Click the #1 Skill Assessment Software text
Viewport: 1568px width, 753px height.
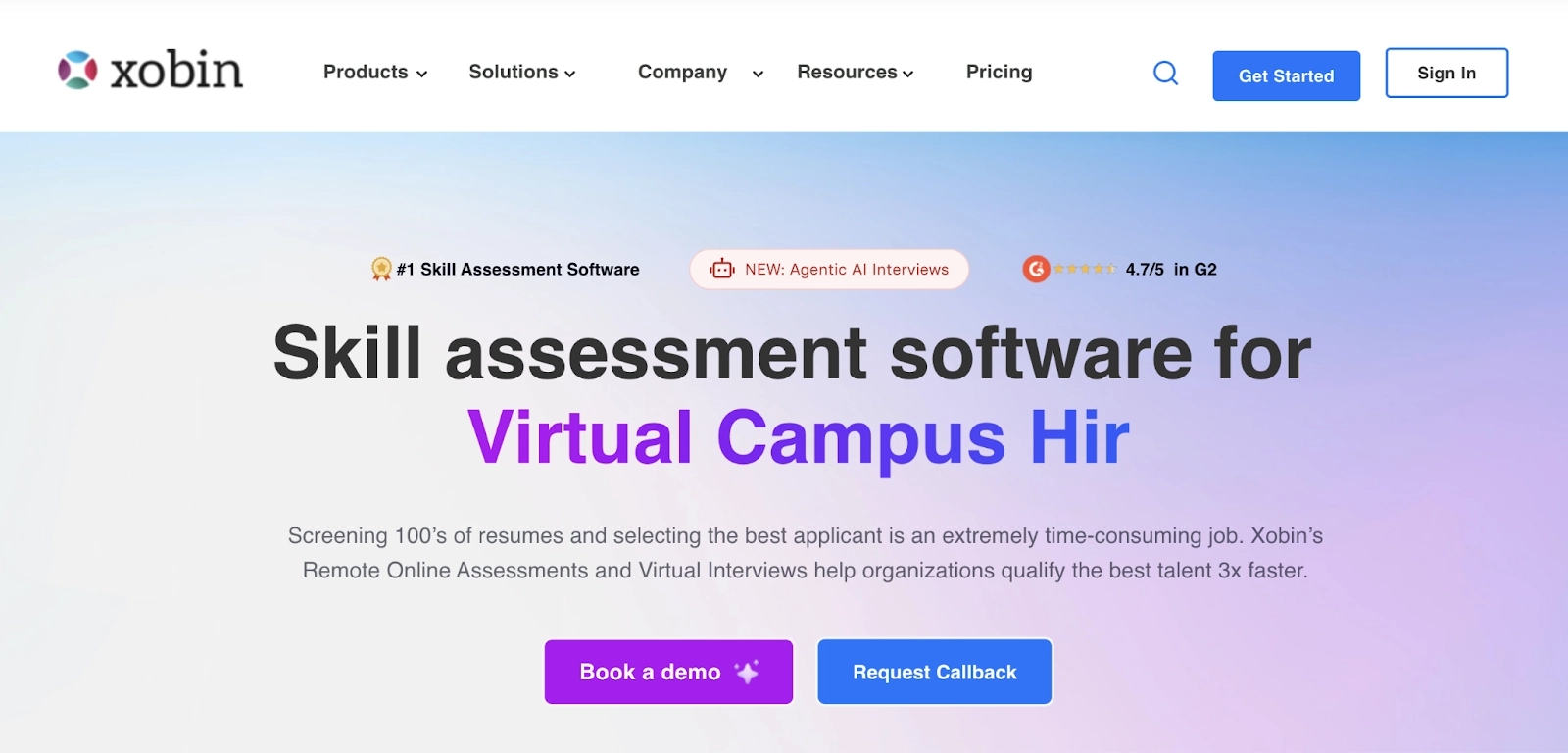517,269
